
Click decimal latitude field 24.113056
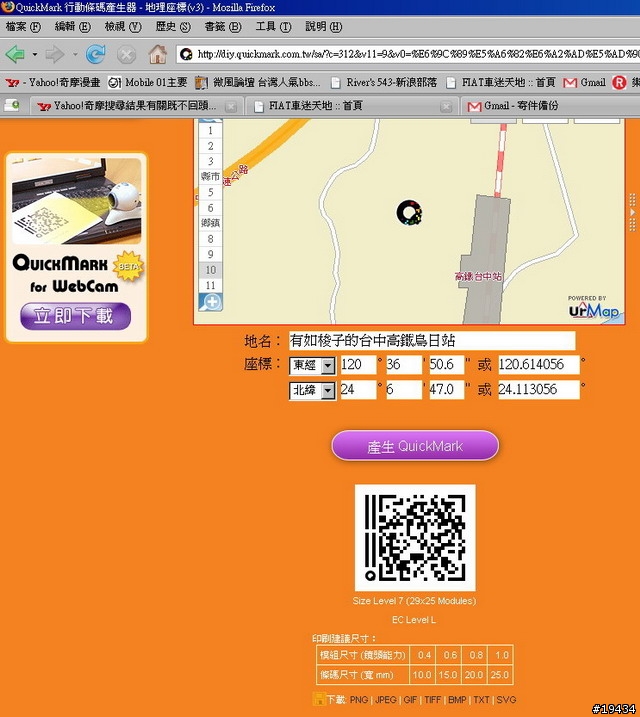pyautogui.click(x=539, y=390)
